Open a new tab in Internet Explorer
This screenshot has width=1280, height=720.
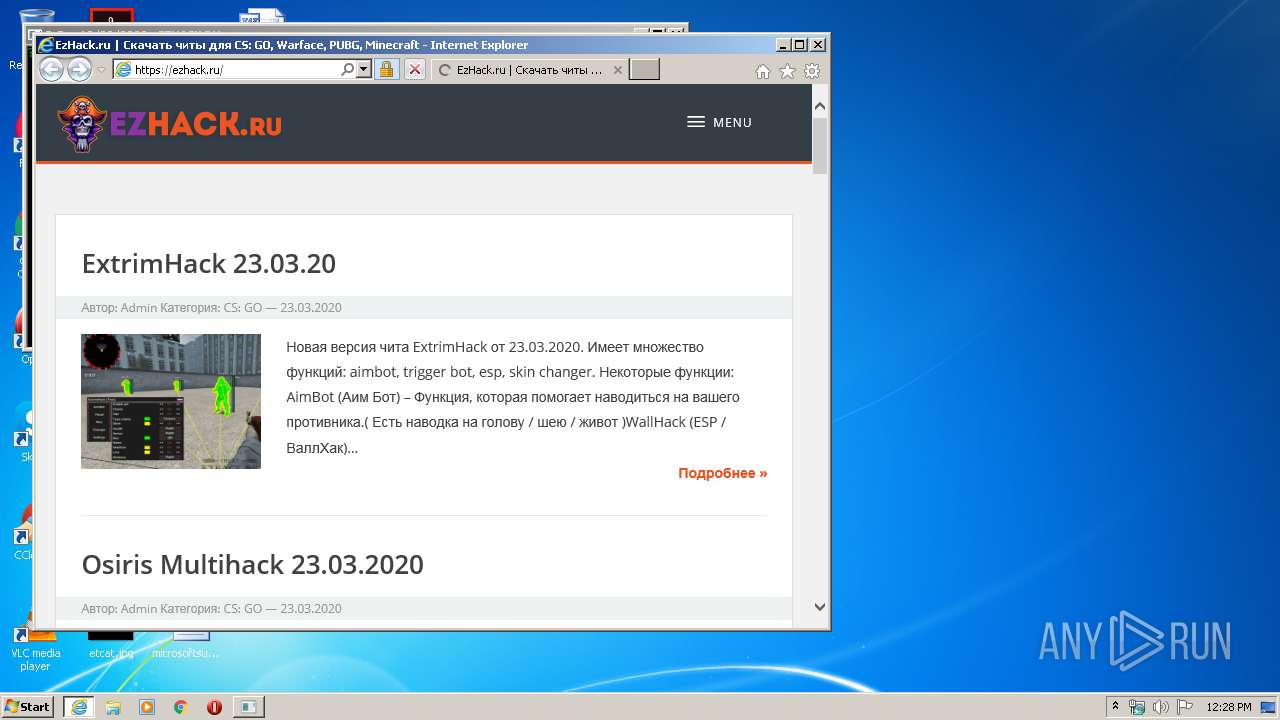(x=645, y=70)
